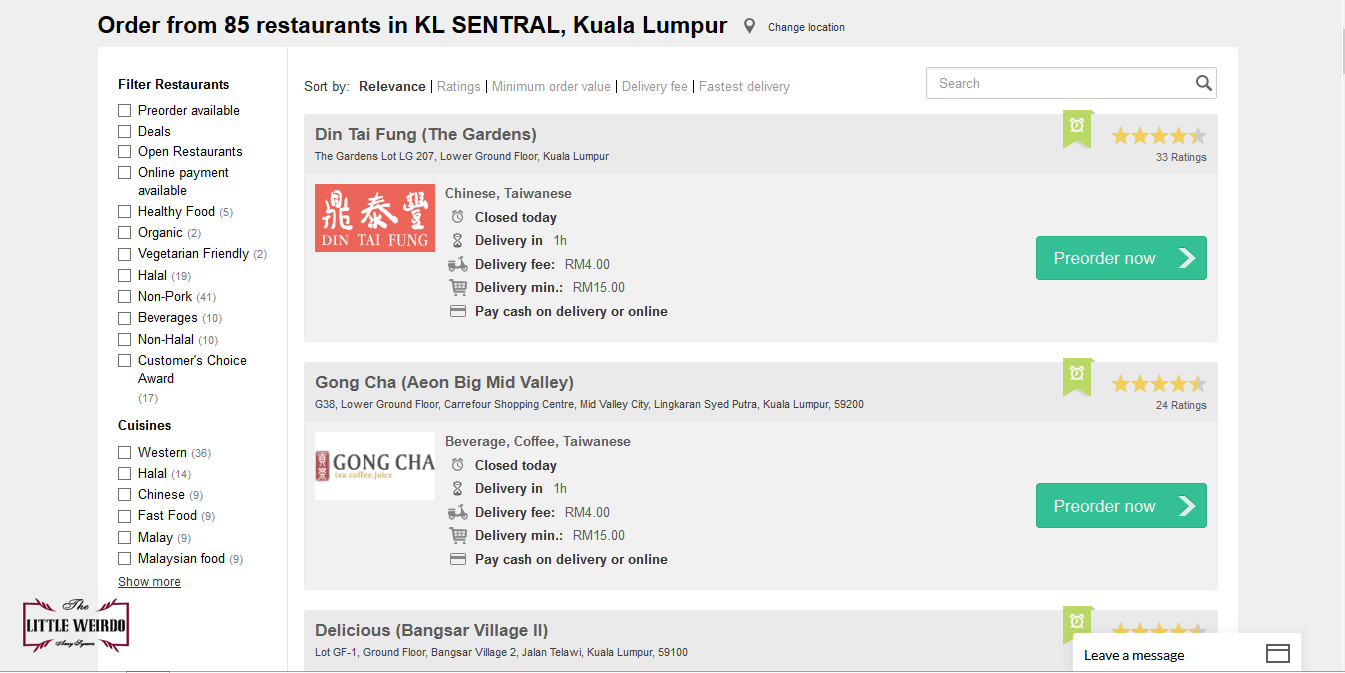This screenshot has height=673, width=1345.
Task: Check the Western cuisine filter
Action: pyautogui.click(x=125, y=452)
